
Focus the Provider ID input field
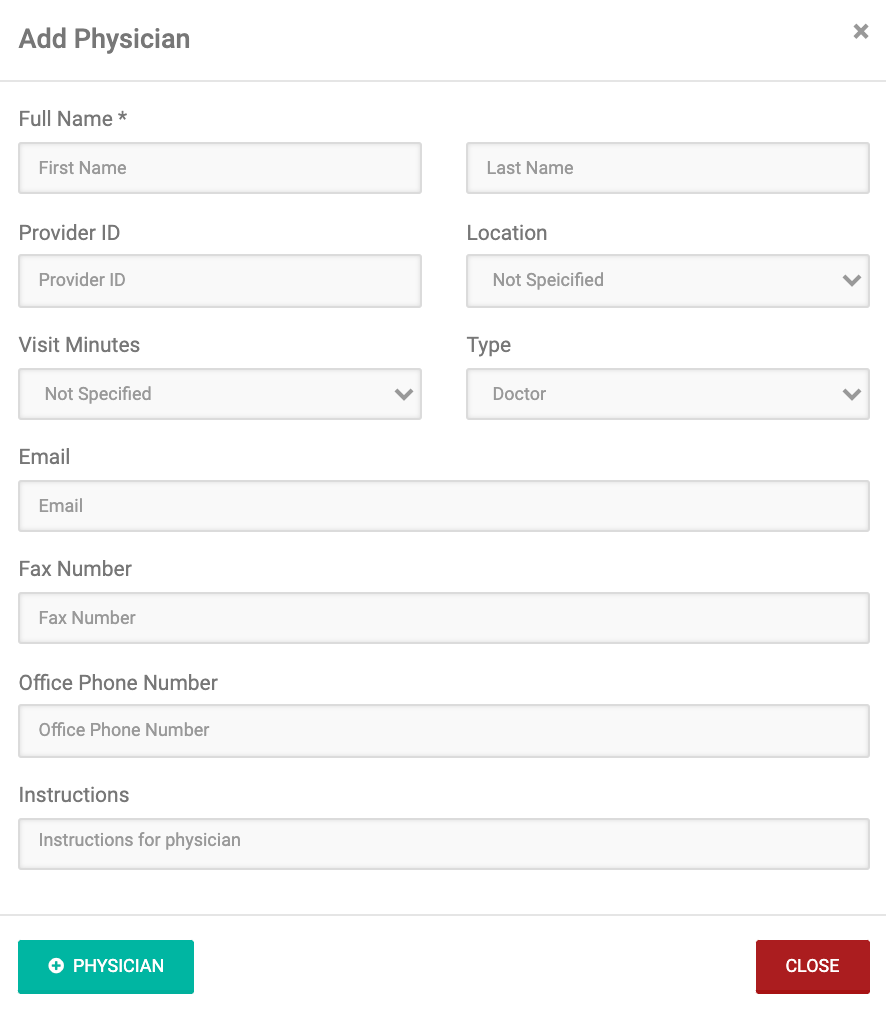coord(220,280)
